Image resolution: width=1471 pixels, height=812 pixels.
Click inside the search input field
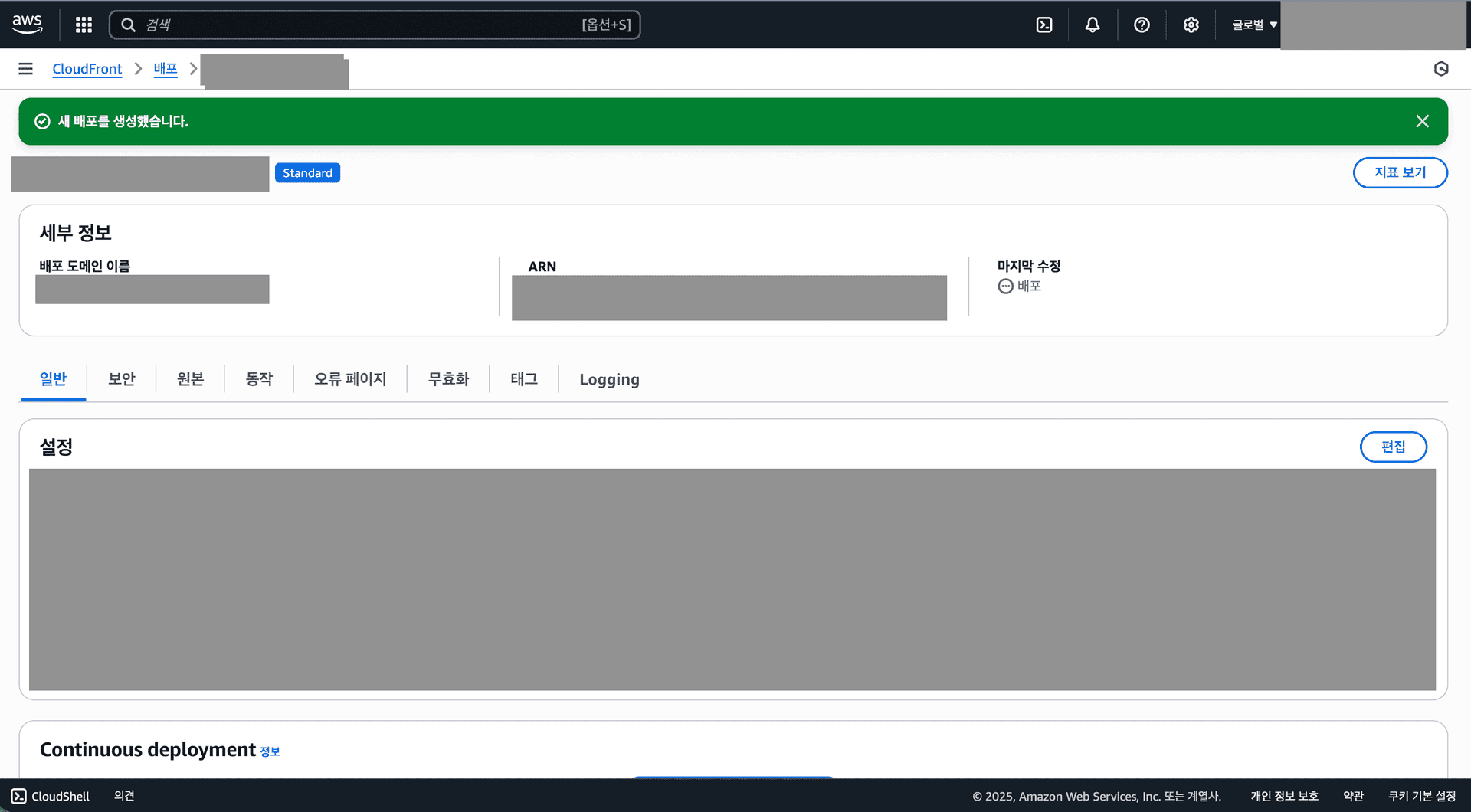375,24
